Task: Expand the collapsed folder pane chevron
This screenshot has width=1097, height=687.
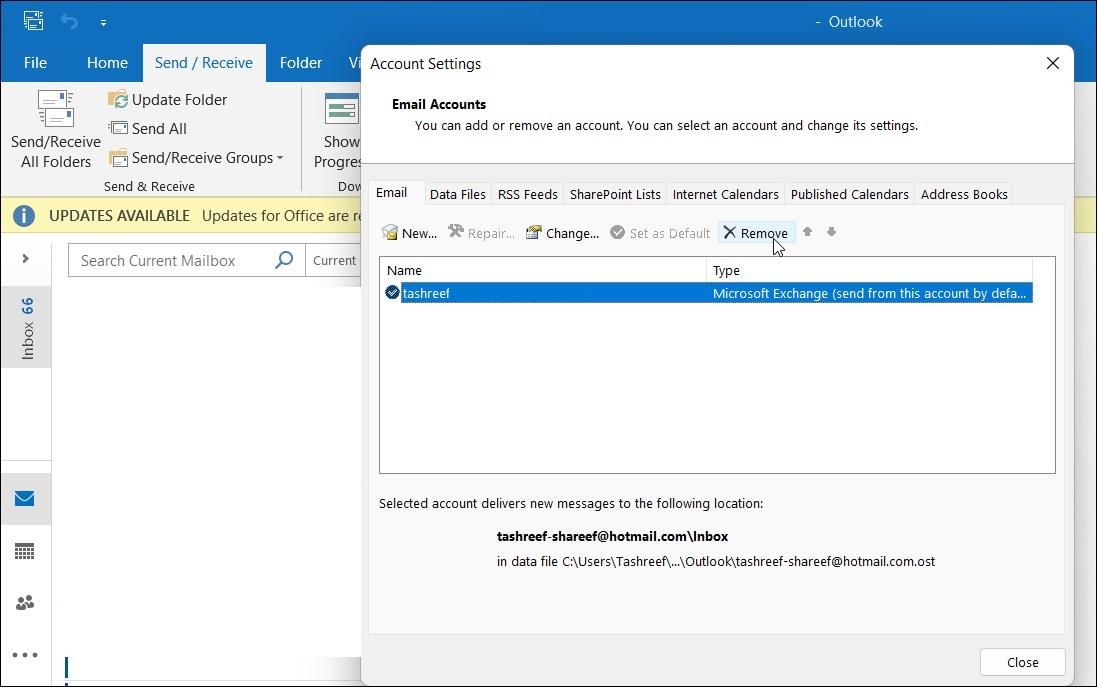Action: (x=25, y=259)
